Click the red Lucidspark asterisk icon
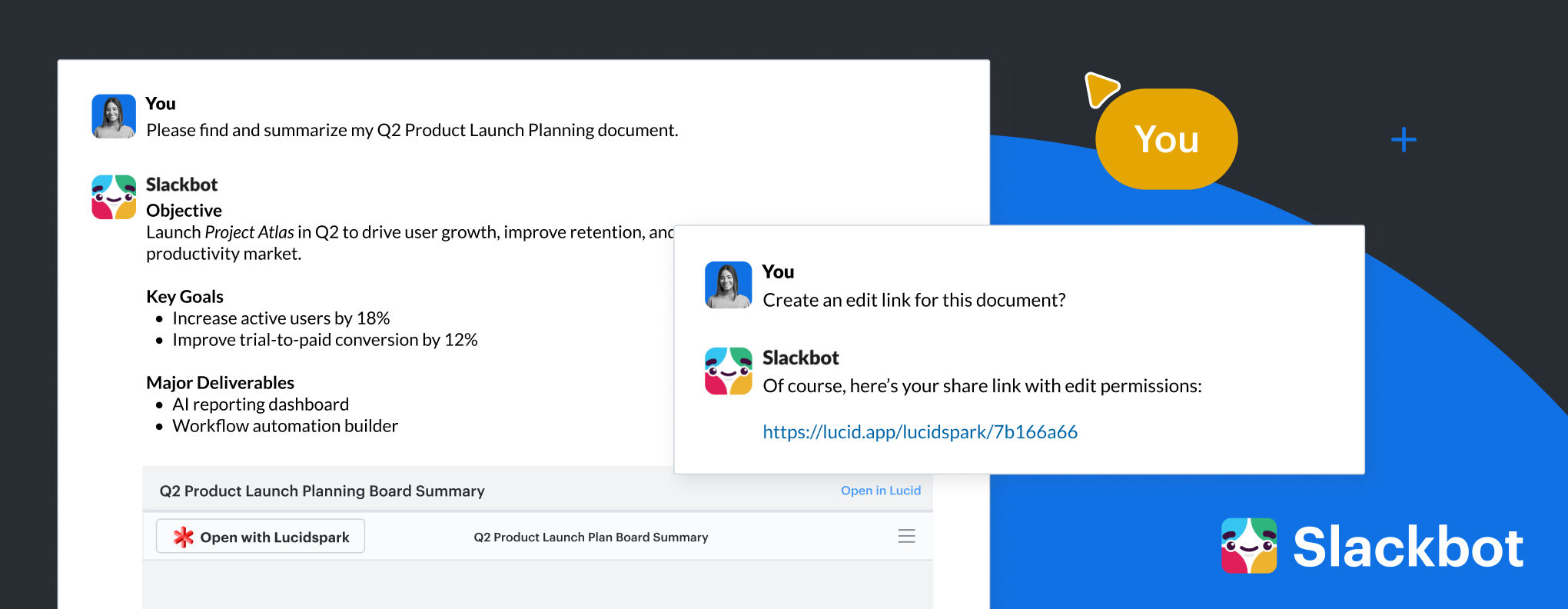Screen dimensions: 1568x609 click(x=183, y=537)
